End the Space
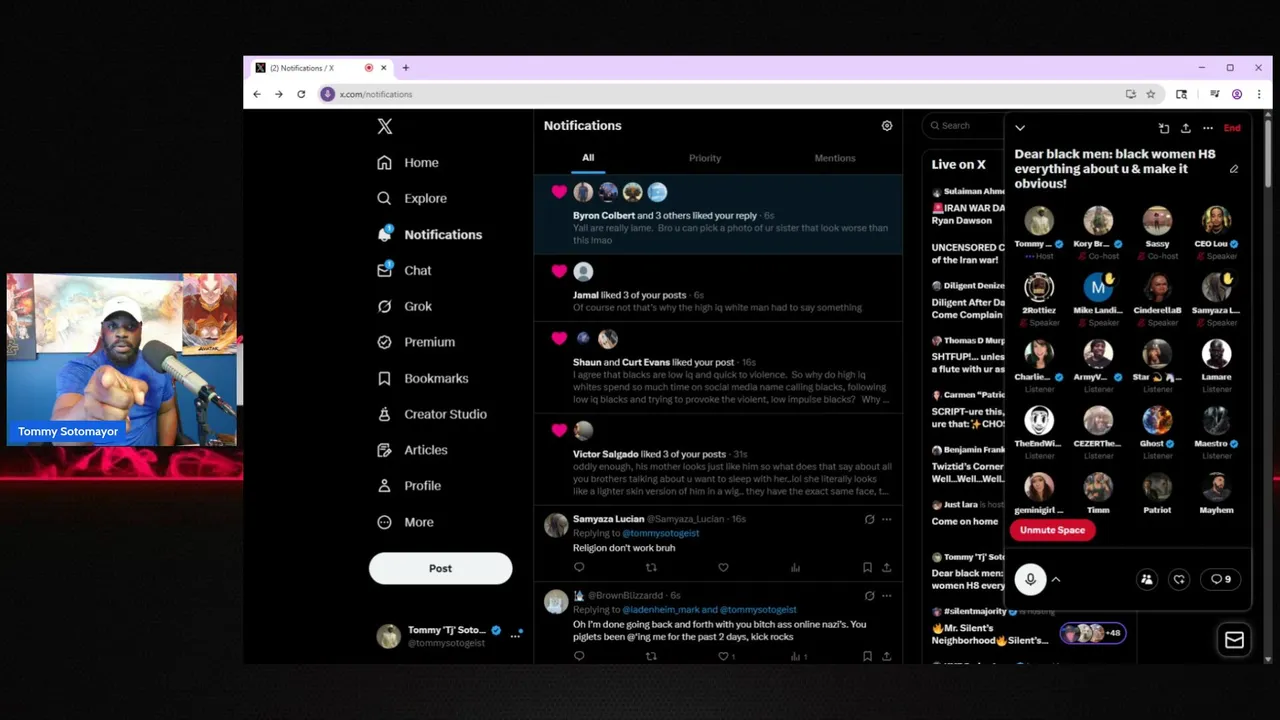Viewport: 1280px width, 720px height. pyautogui.click(x=1232, y=128)
